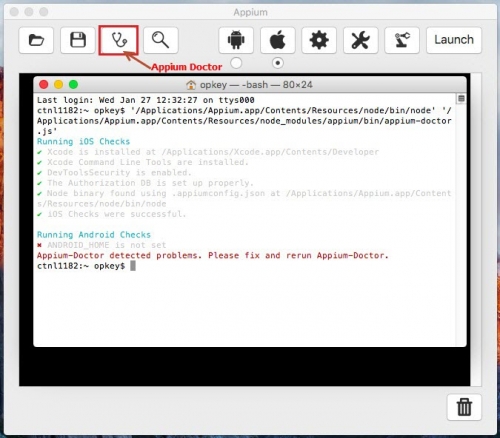This screenshot has width=500, height=438.
Task: Zoom terminal window with green button
Action: point(74,85)
